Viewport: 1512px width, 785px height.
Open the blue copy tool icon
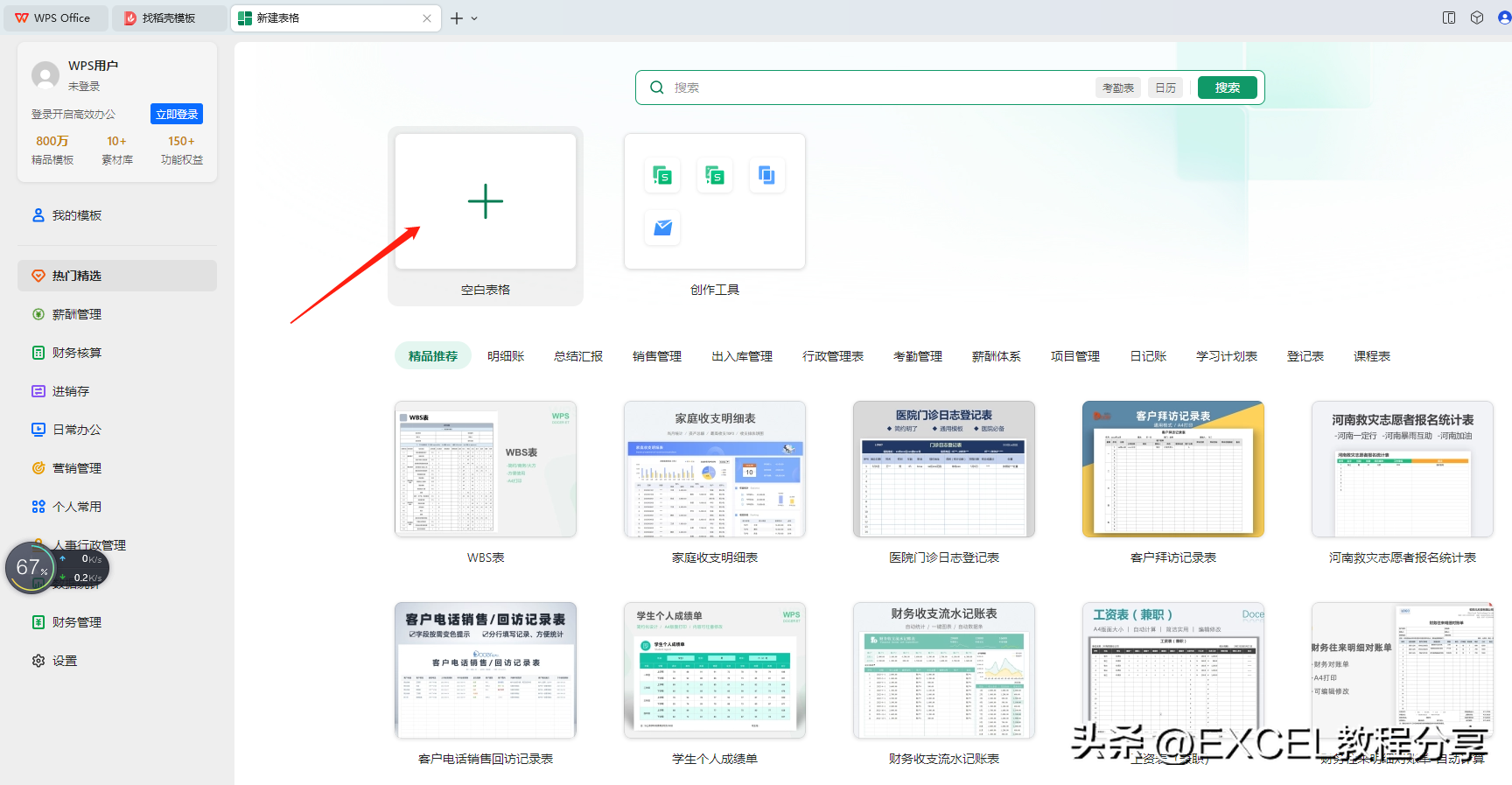click(x=766, y=175)
